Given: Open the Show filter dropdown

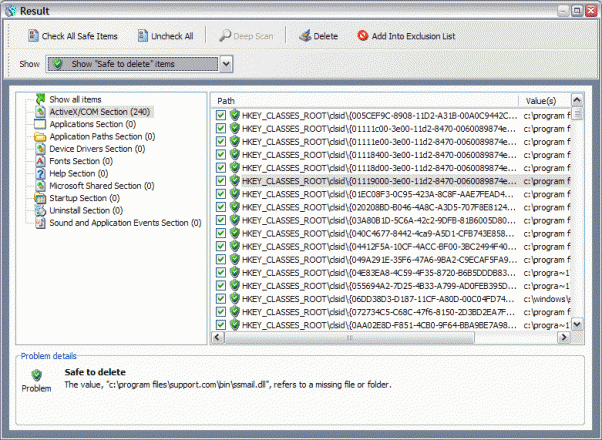Looking at the screenshot, I should pos(226,64).
